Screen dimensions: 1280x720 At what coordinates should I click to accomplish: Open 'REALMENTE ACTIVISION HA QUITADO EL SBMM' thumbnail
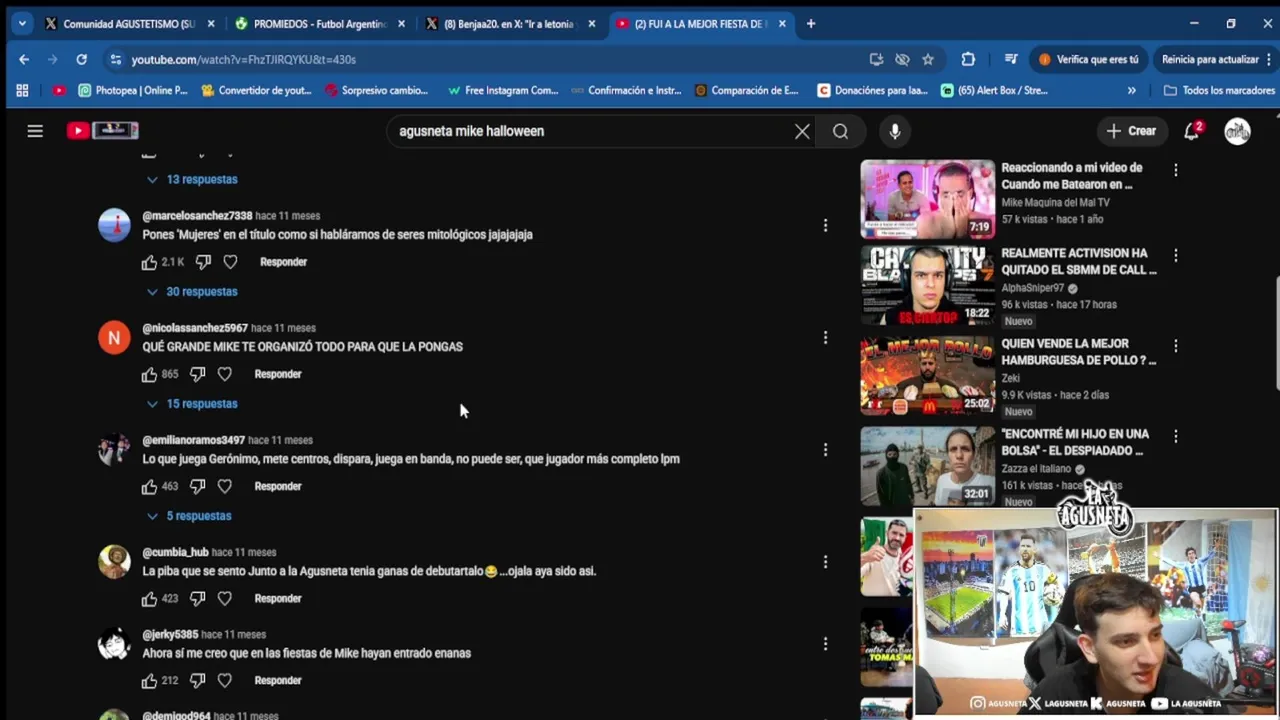click(x=927, y=284)
